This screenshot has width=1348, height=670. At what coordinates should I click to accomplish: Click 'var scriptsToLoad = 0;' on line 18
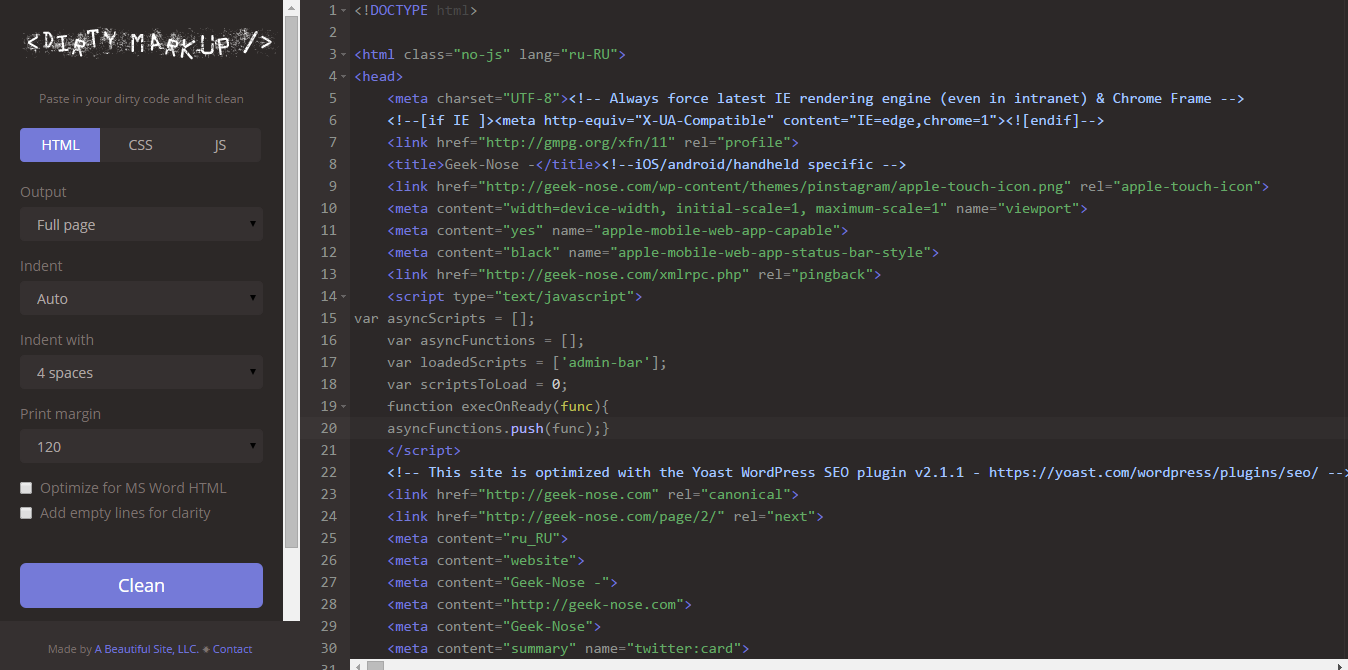click(x=478, y=384)
